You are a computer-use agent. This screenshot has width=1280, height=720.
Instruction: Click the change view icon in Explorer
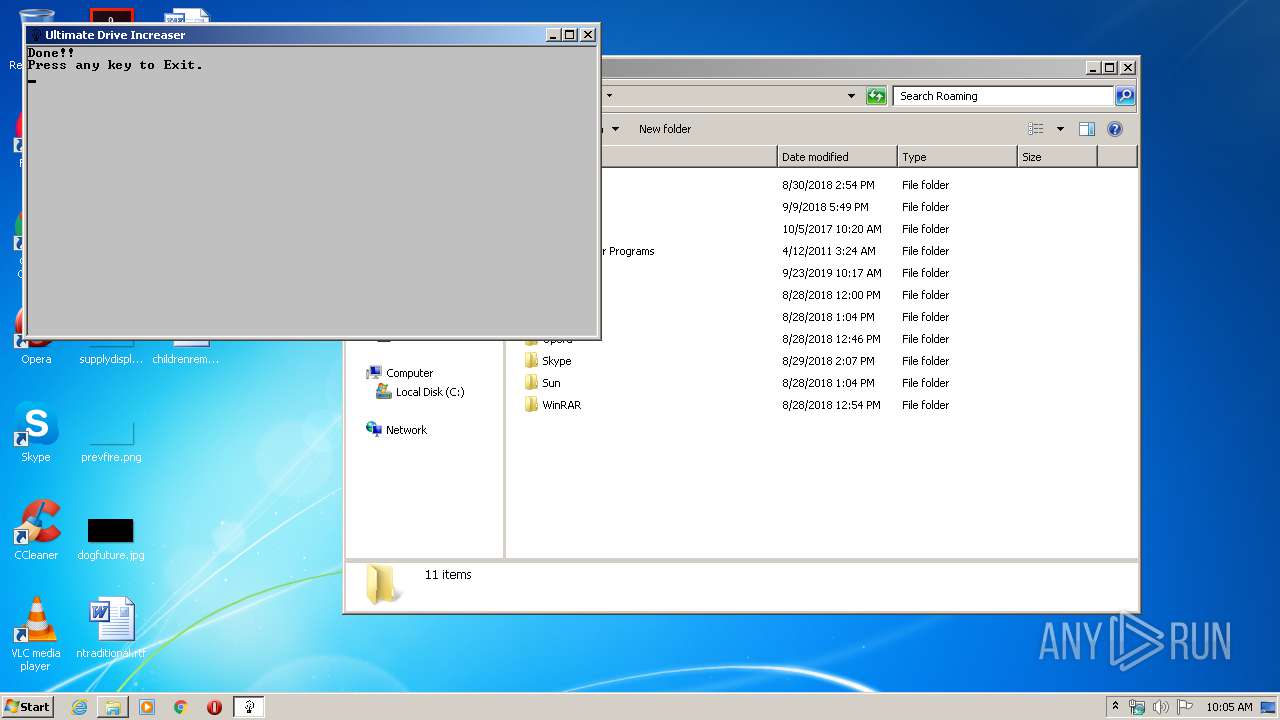1036,129
